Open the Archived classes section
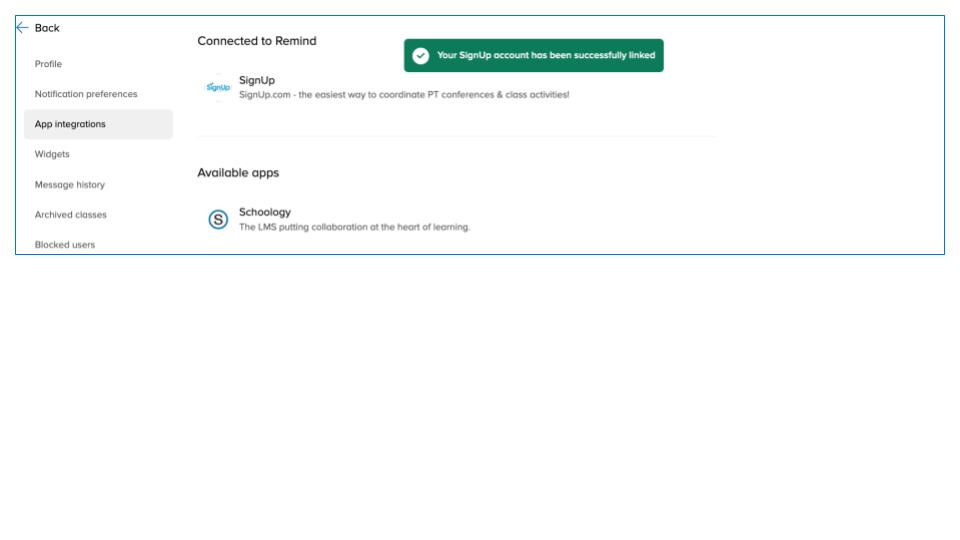Viewport: 960px width, 540px height. click(71, 215)
